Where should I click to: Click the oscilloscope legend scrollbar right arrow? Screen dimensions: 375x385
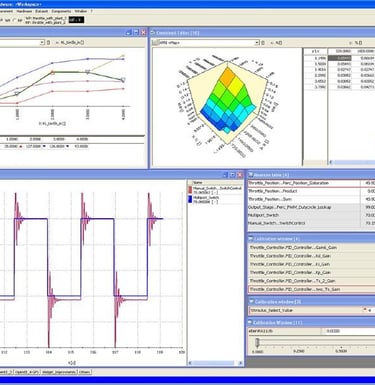(x=241, y=363)
